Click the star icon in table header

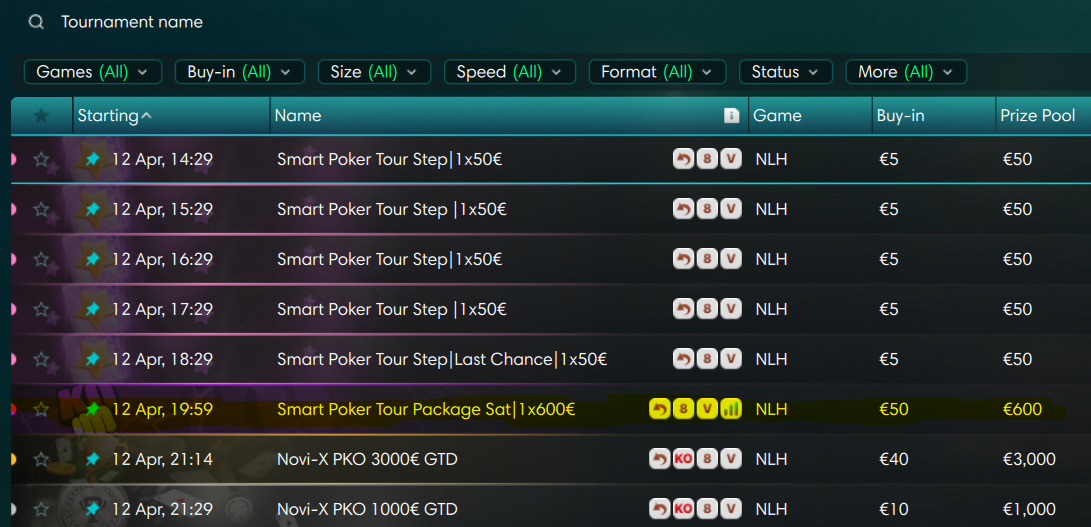41,116
